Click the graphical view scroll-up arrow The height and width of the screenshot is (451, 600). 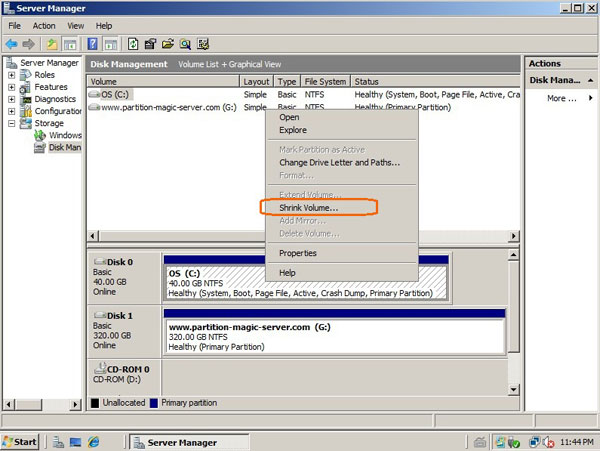pos(513,254)
